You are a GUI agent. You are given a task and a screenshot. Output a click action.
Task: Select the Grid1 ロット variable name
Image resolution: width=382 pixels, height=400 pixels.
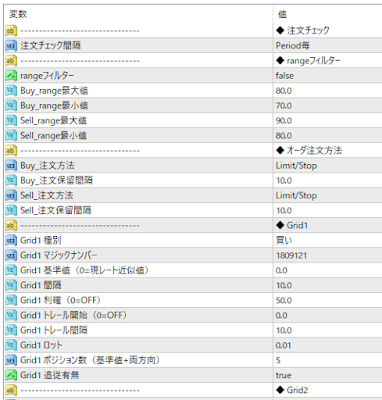41,345
